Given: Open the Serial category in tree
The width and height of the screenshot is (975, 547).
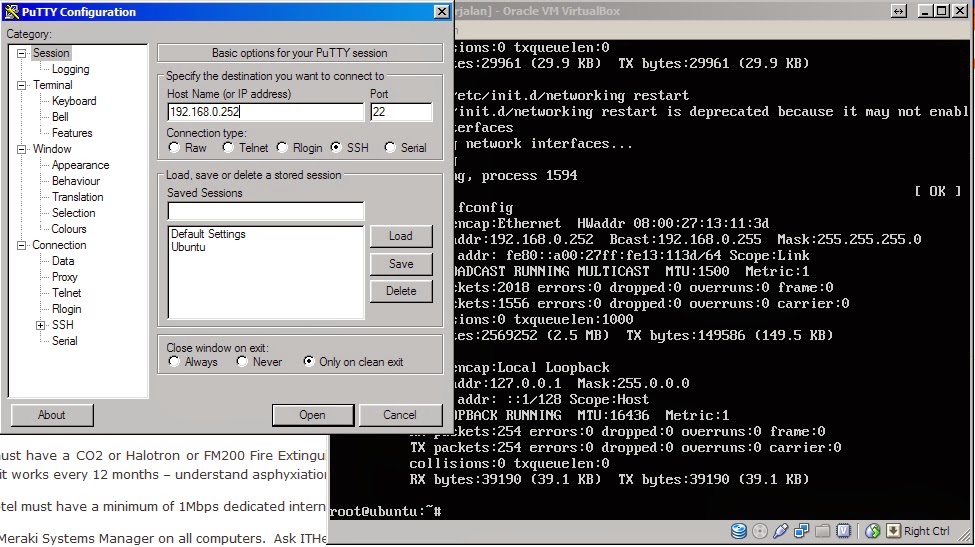Looking at the screenshot, I should tap(65, 341).
